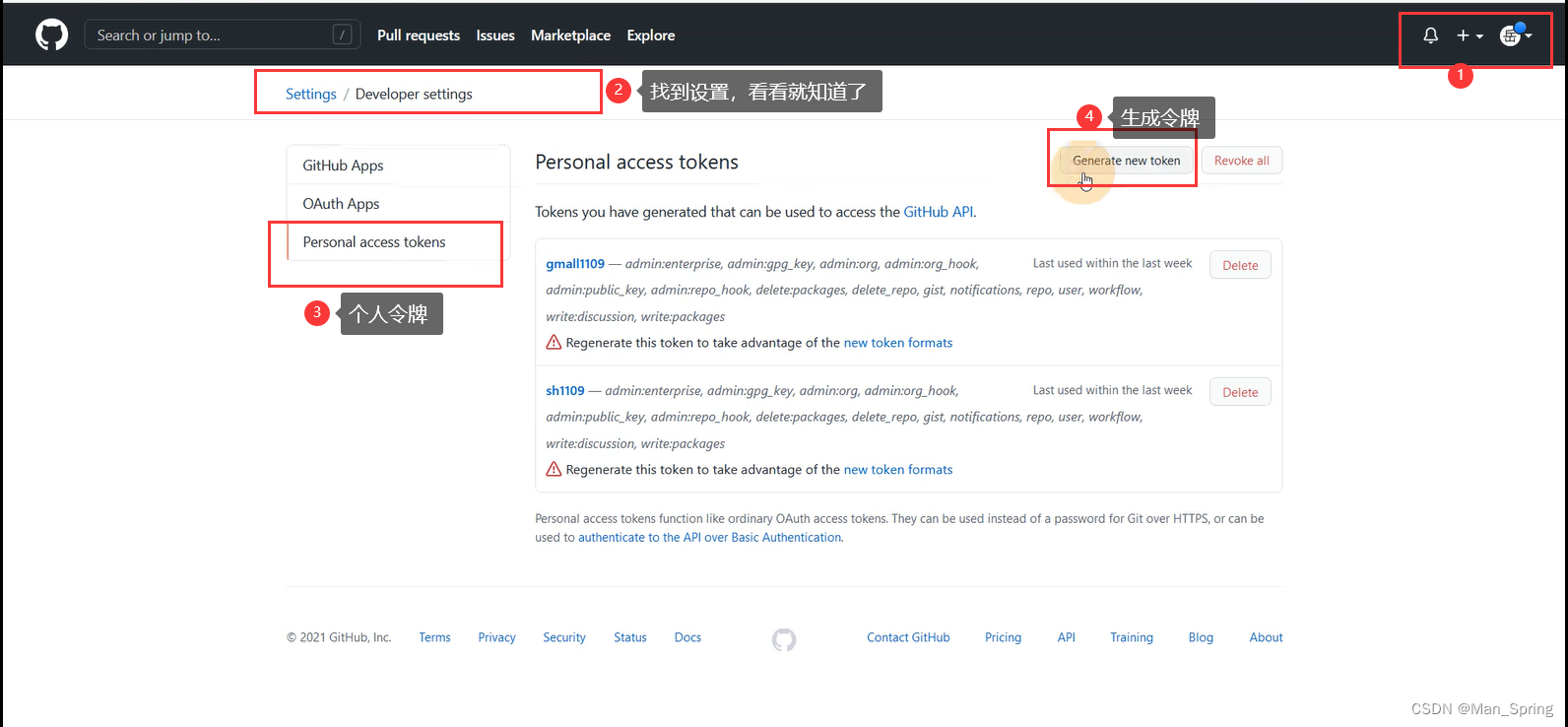1568x727 pixels.
Task: Click the © 2021 GitHub, Inc. text
Action: (339, 637)
